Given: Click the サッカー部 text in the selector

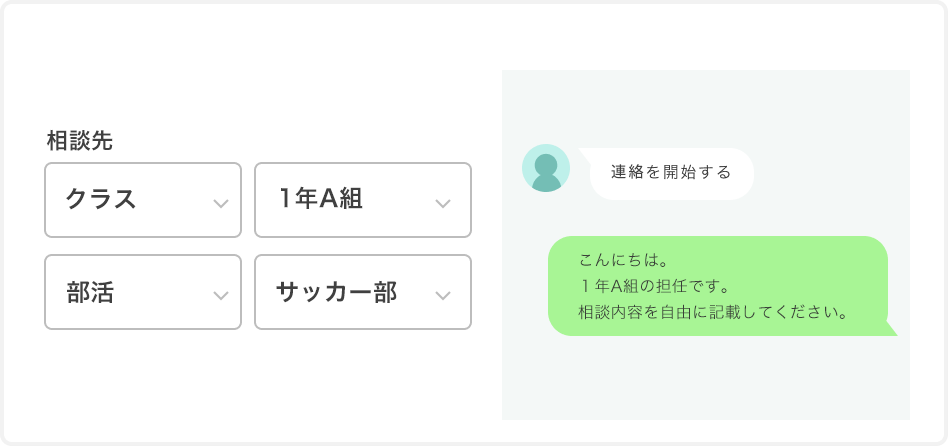Looking at the screenshot, I should pyautogui.click(x=336, y=292).
